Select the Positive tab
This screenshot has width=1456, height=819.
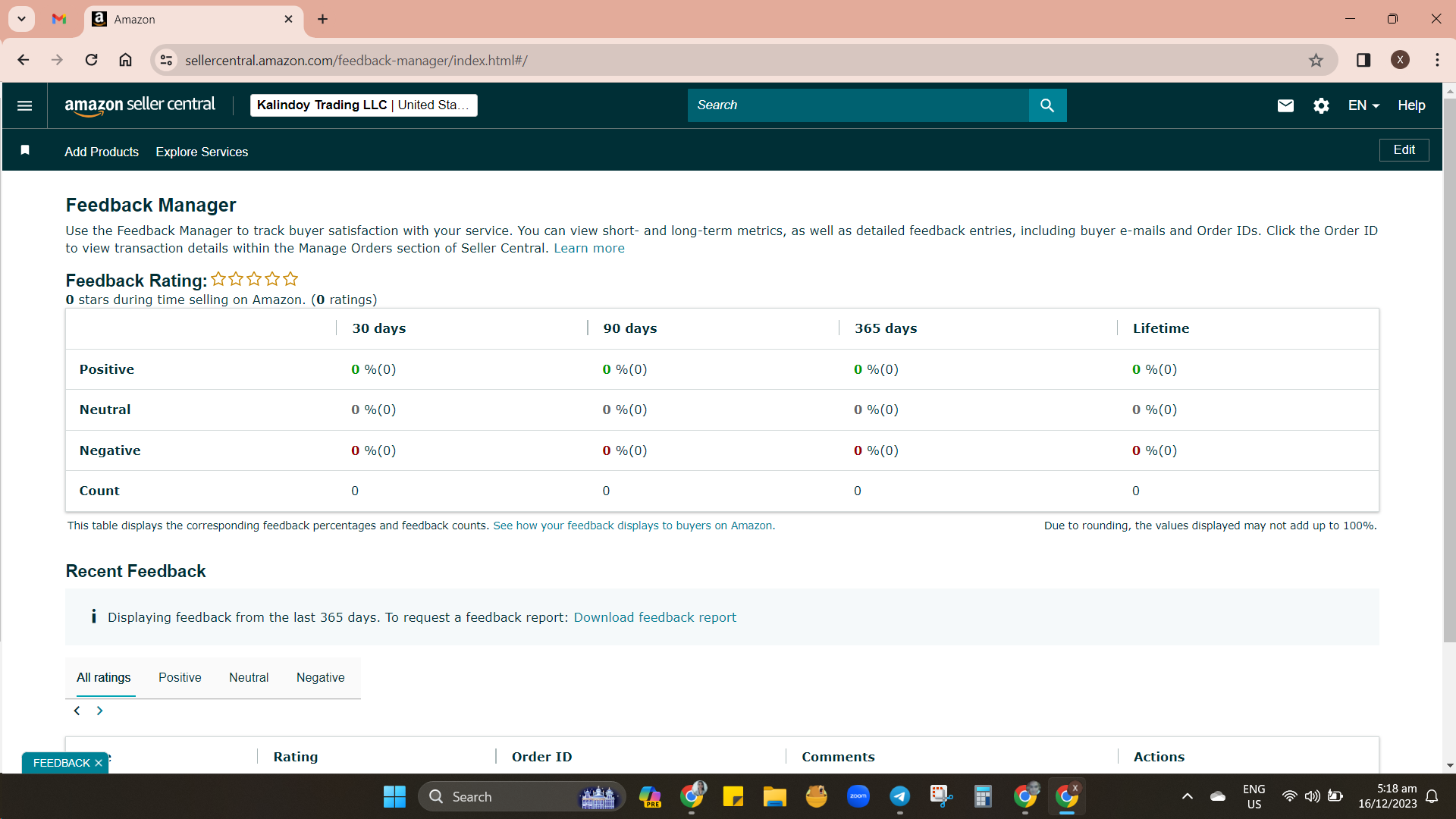point(180,677)
